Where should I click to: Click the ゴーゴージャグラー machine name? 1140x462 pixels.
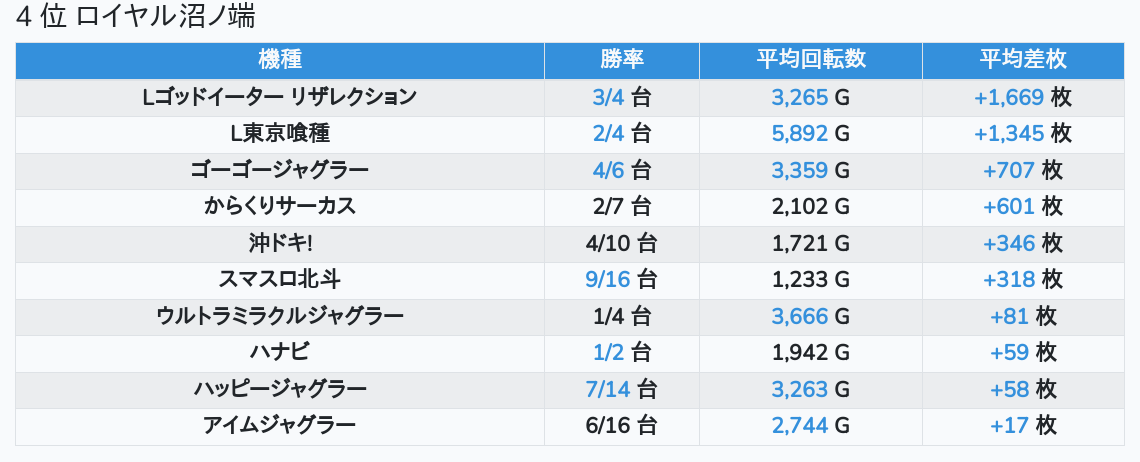point(280,170)
